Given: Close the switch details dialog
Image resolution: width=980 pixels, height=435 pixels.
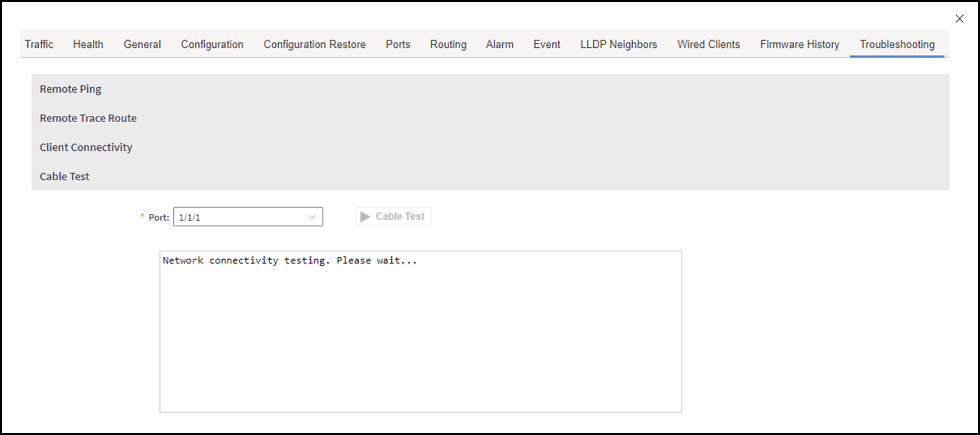Looking at the screenshot, I should [959, 19].
